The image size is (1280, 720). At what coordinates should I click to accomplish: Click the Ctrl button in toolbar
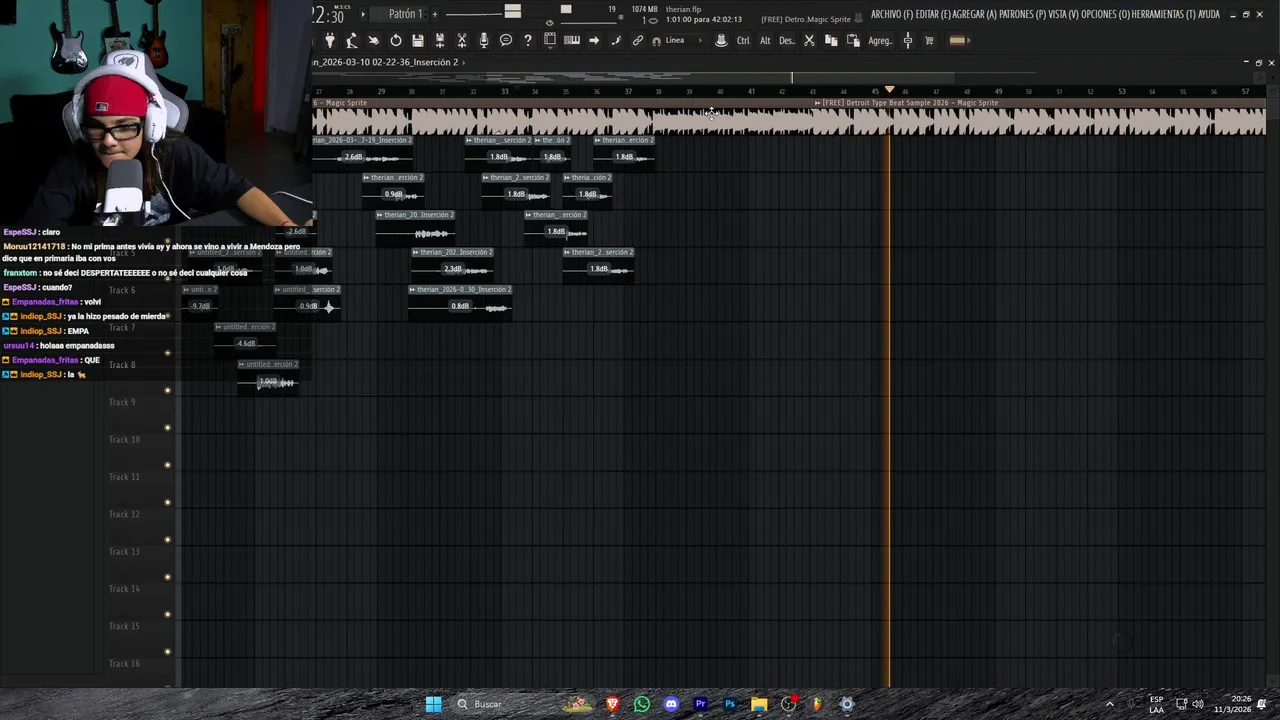[x=743, y=40]
